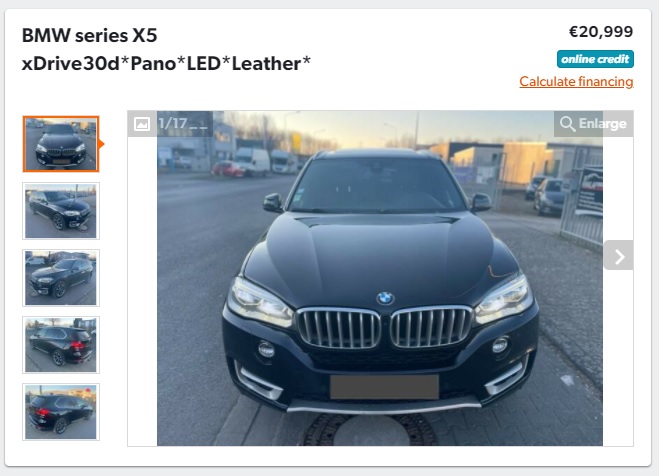Open the Calculate financing link

pos(576,82)
